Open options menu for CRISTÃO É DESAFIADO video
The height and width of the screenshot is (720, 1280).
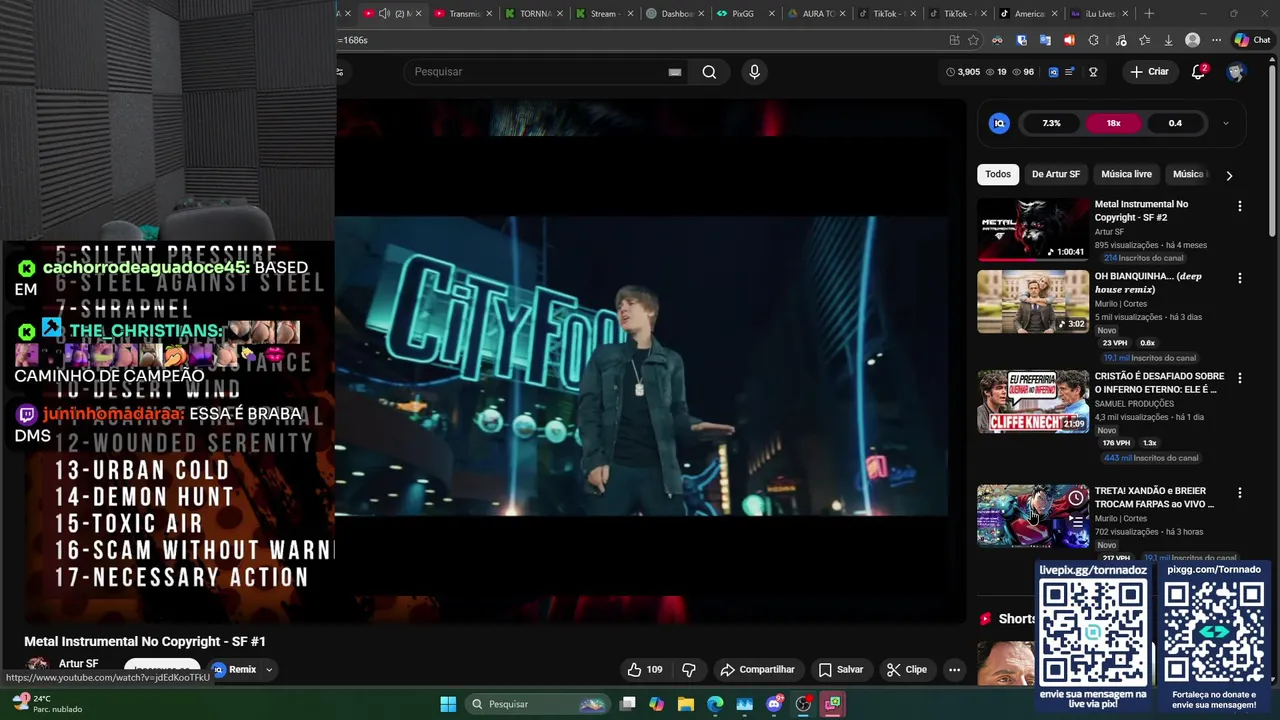(1240, 378)
